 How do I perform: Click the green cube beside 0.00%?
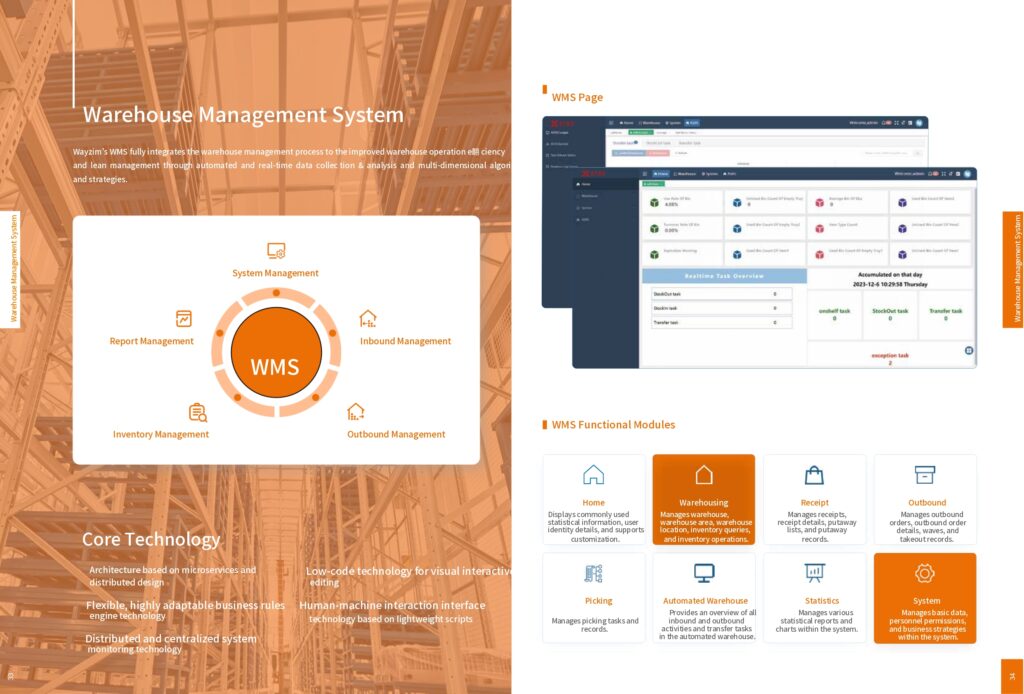tap(654, 229)
